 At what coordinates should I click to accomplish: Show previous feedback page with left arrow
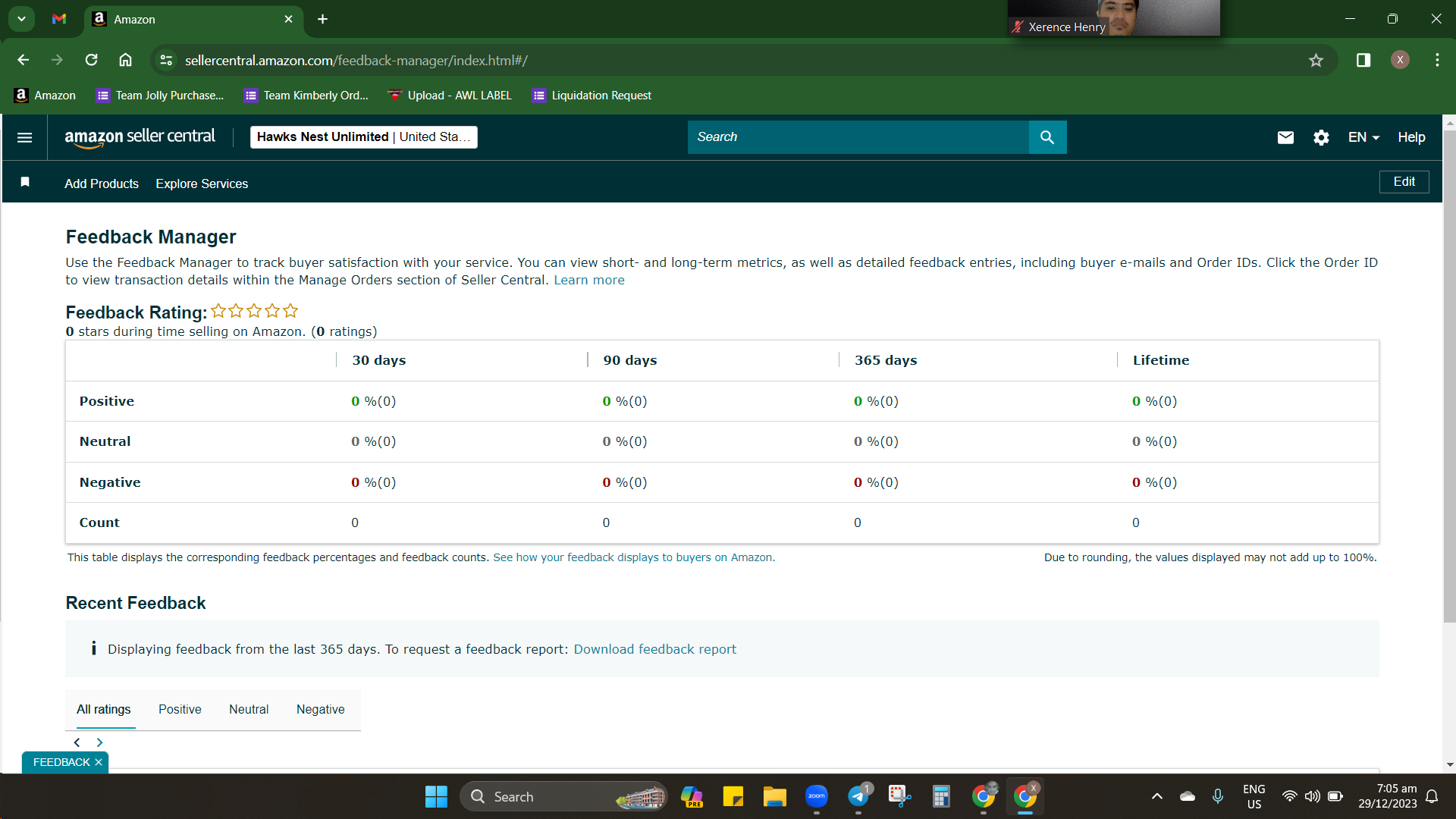coord(77,742)
